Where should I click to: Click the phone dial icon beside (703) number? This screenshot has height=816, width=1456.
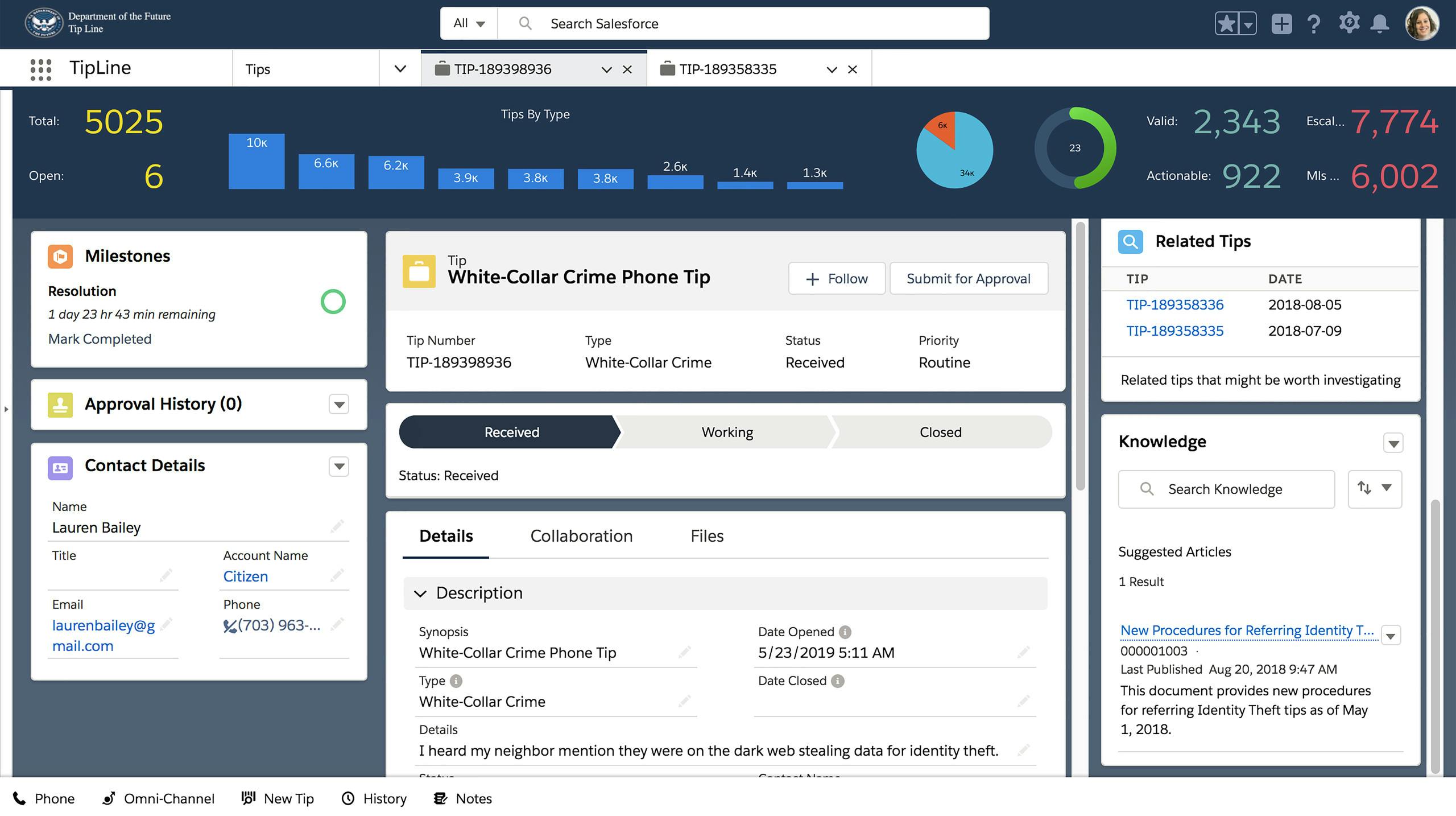(229, 627)
